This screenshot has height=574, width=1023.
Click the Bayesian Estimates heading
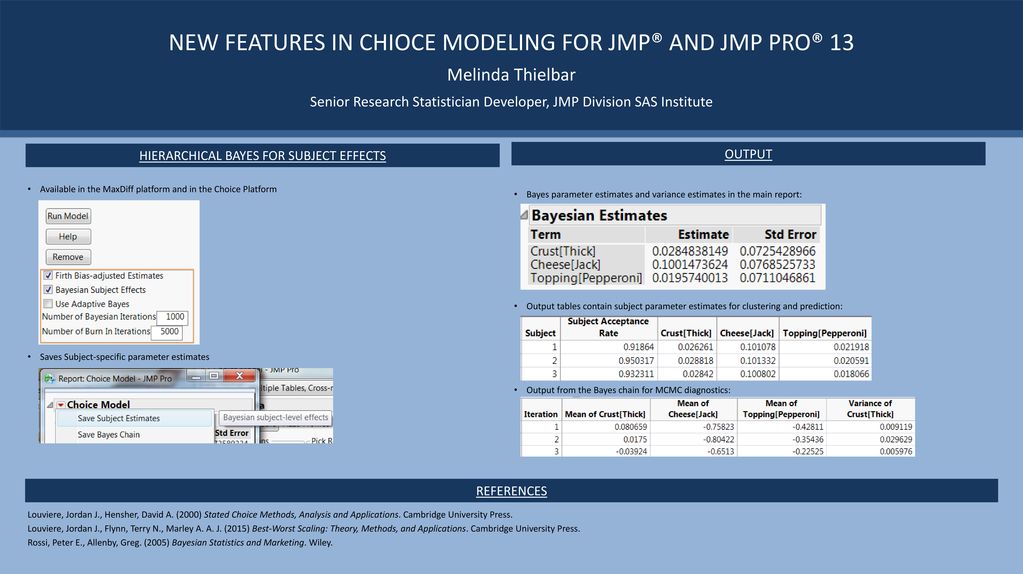tap(599, 215)
